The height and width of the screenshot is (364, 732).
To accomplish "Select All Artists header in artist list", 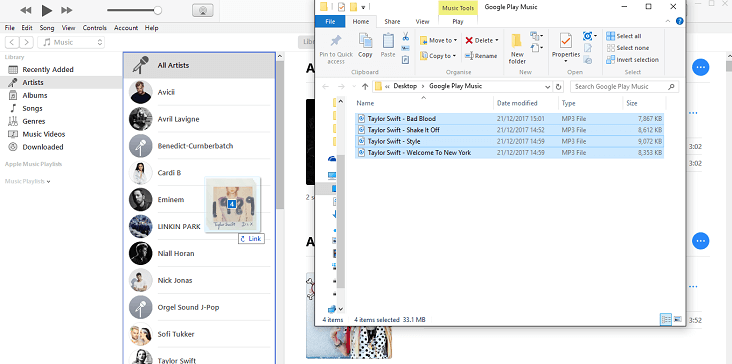I will 200,65.
